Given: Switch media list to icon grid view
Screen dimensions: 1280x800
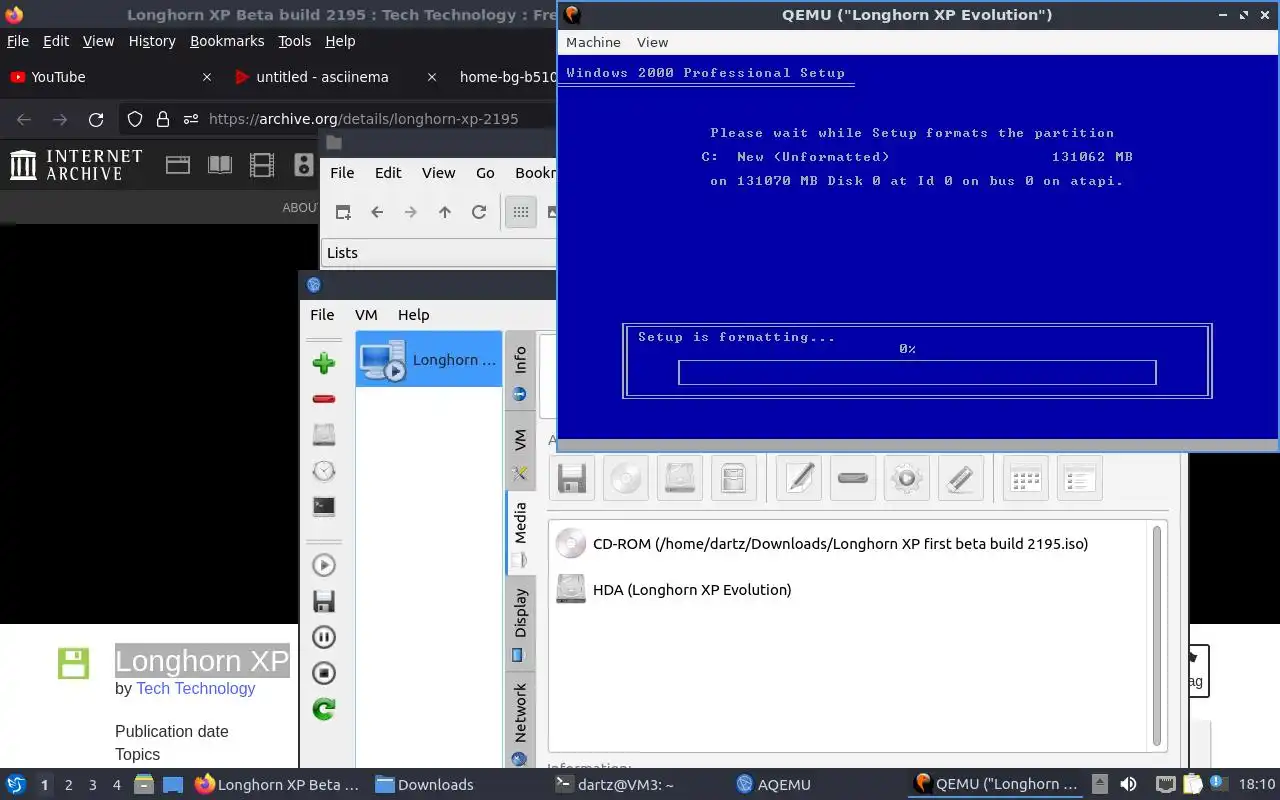Looking at the screenshot, I should (1026, 478).
